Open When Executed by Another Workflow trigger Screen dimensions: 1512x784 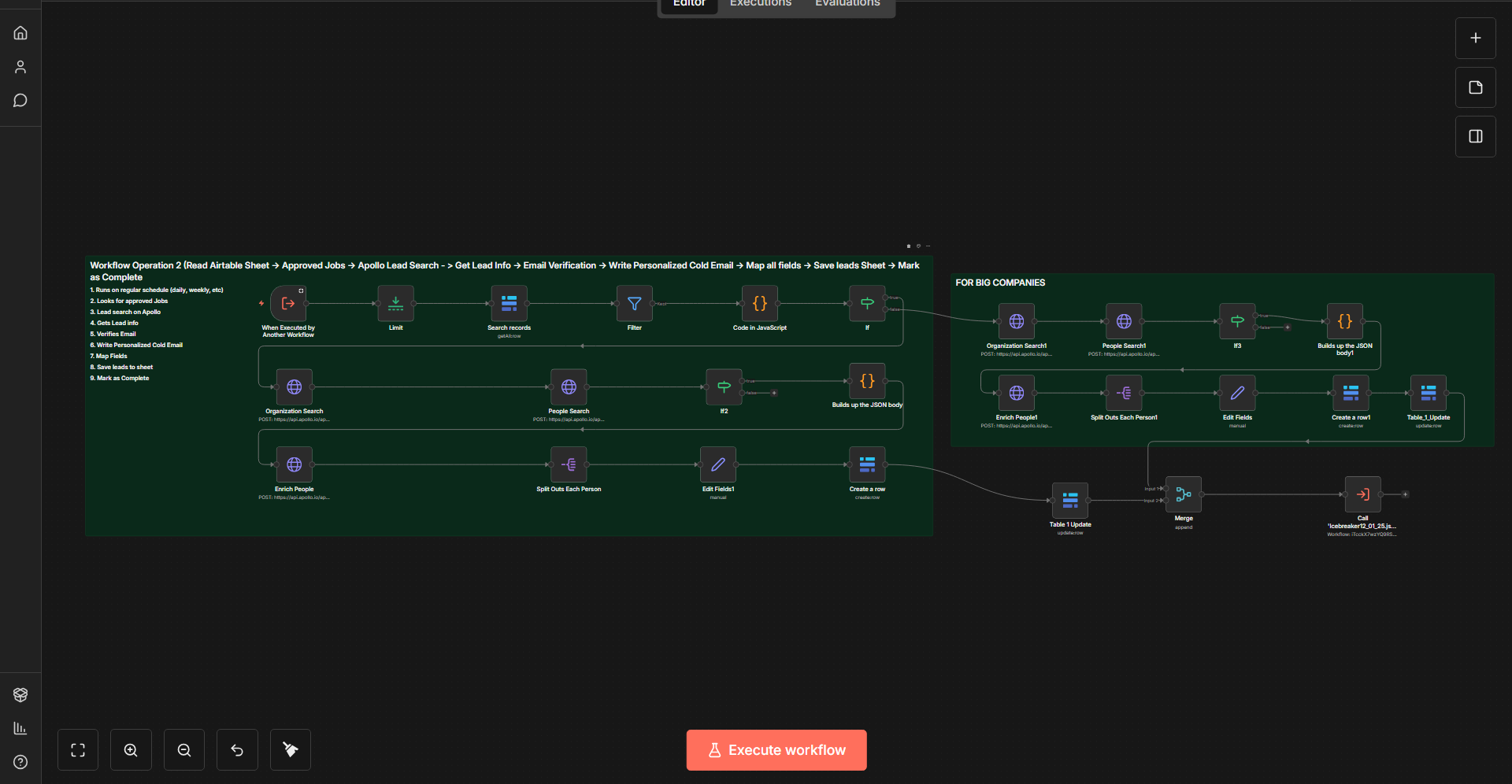pos(288,303)
